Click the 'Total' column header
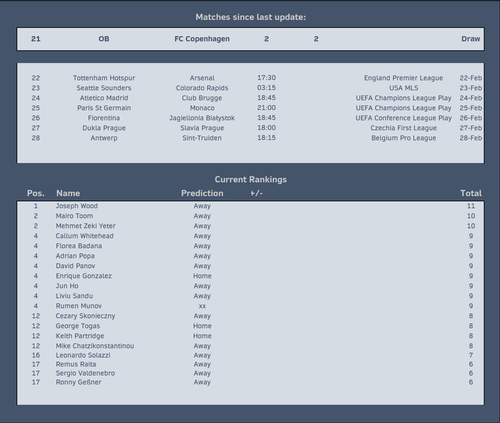 (471, 193)
